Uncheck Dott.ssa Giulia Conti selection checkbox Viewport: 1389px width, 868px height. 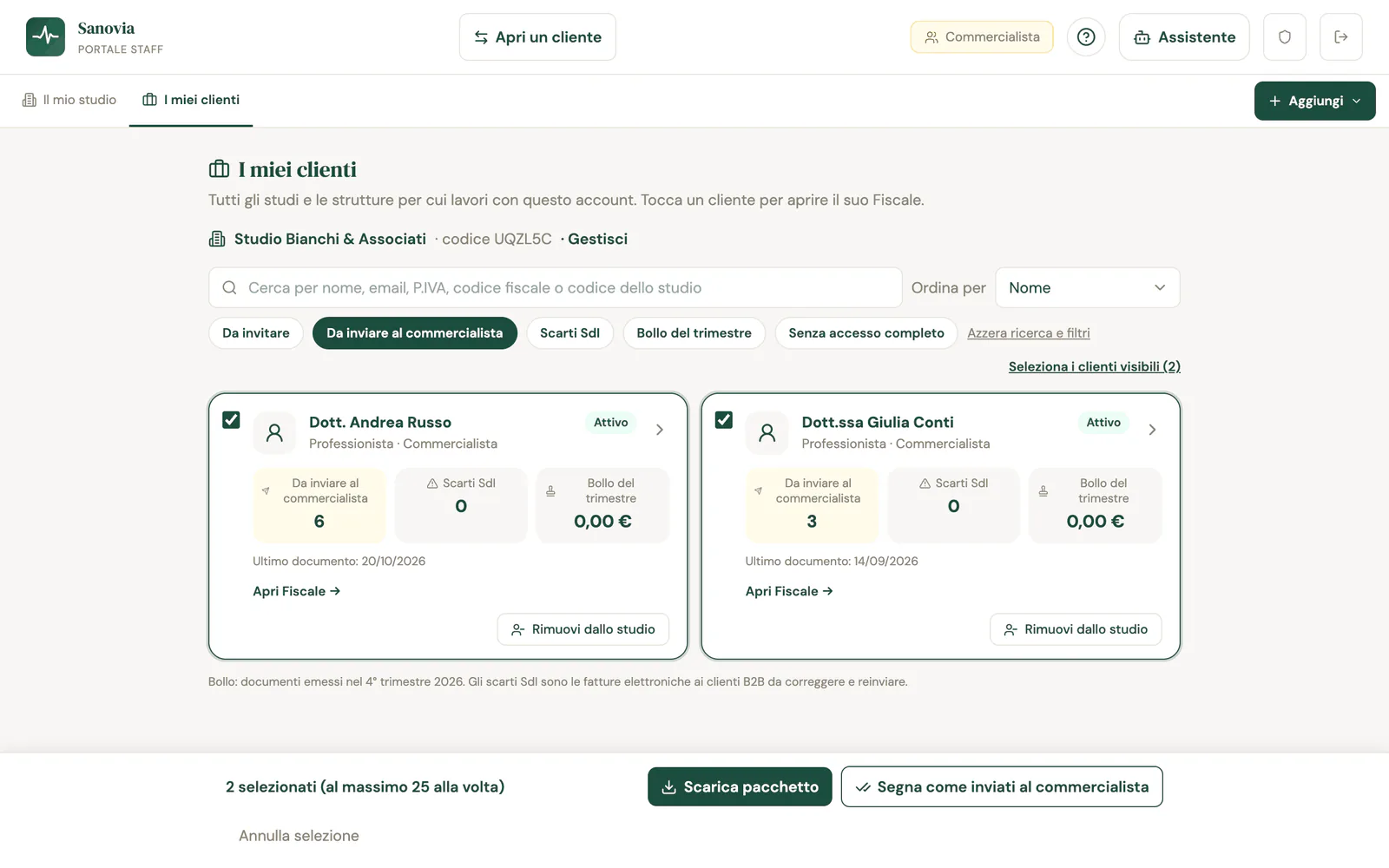(724, 420)
